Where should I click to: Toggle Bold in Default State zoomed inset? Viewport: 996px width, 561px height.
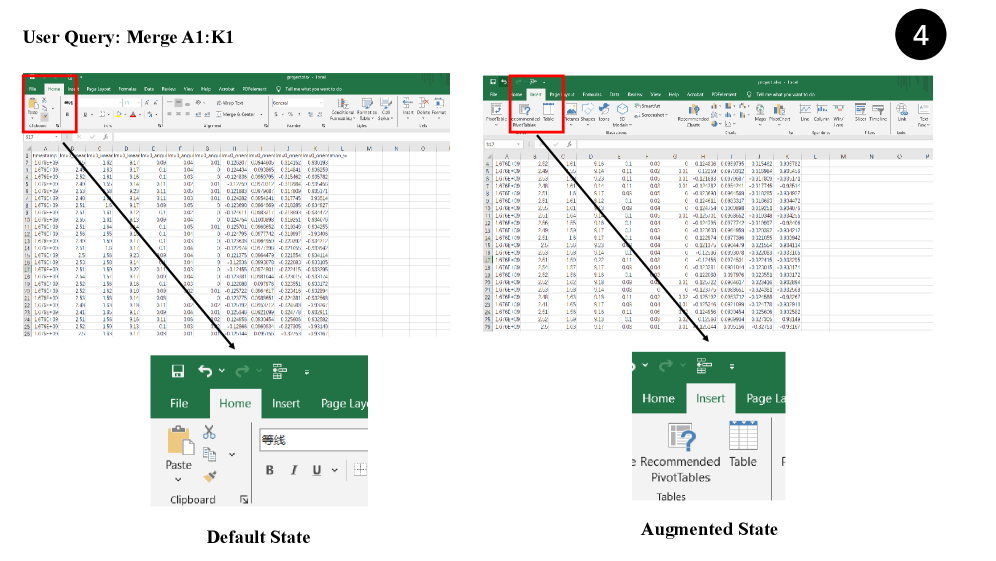[269, 470]
